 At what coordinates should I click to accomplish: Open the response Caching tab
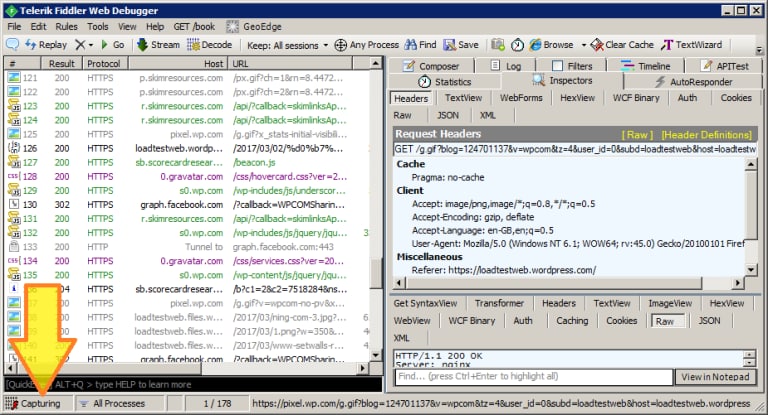click(572, 320)
